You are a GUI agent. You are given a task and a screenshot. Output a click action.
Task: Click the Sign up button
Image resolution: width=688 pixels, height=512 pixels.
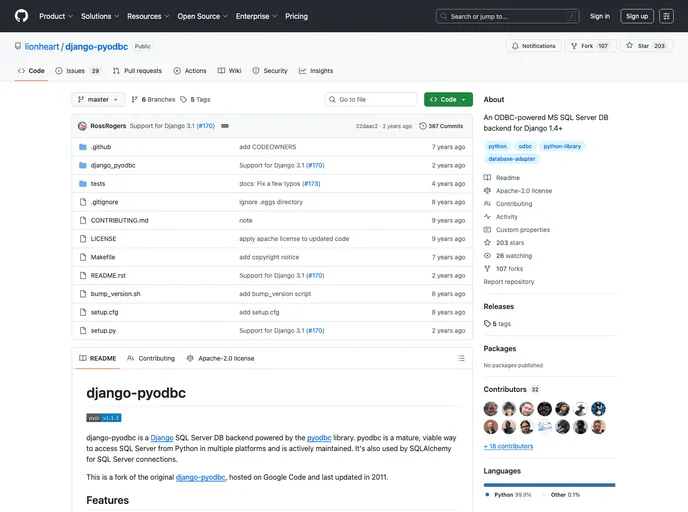(x=637, y=16)
